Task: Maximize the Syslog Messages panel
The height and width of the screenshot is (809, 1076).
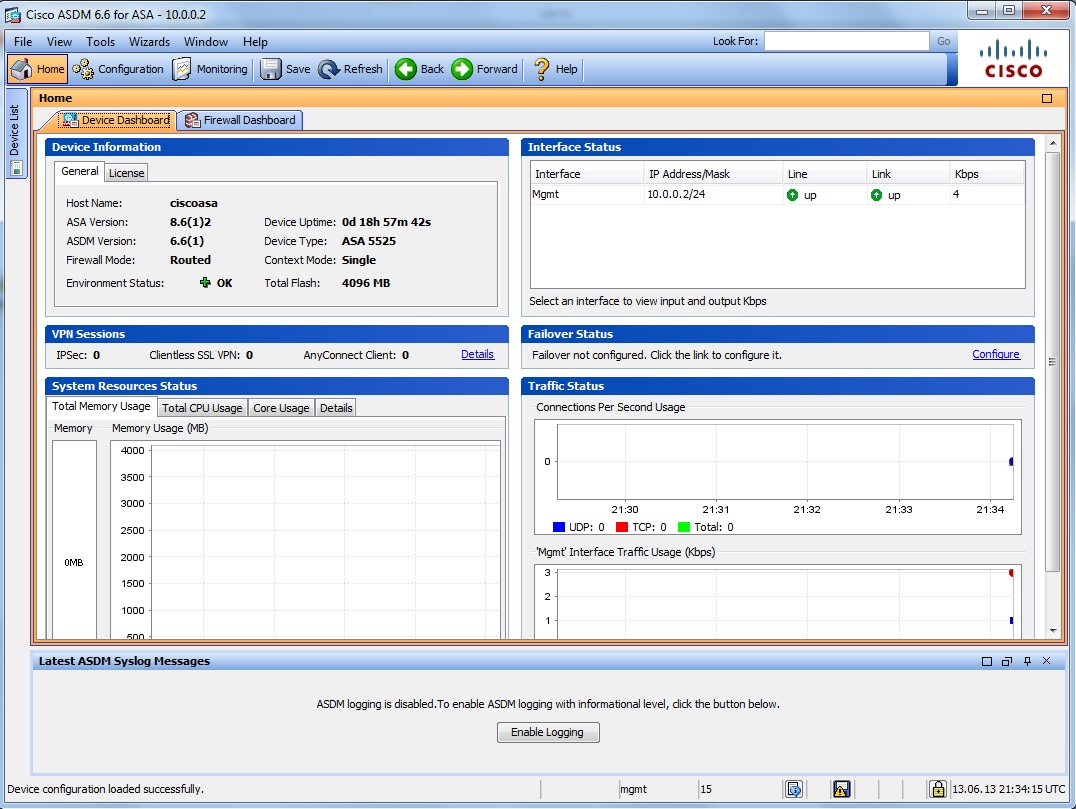Action: click(987, 661)
